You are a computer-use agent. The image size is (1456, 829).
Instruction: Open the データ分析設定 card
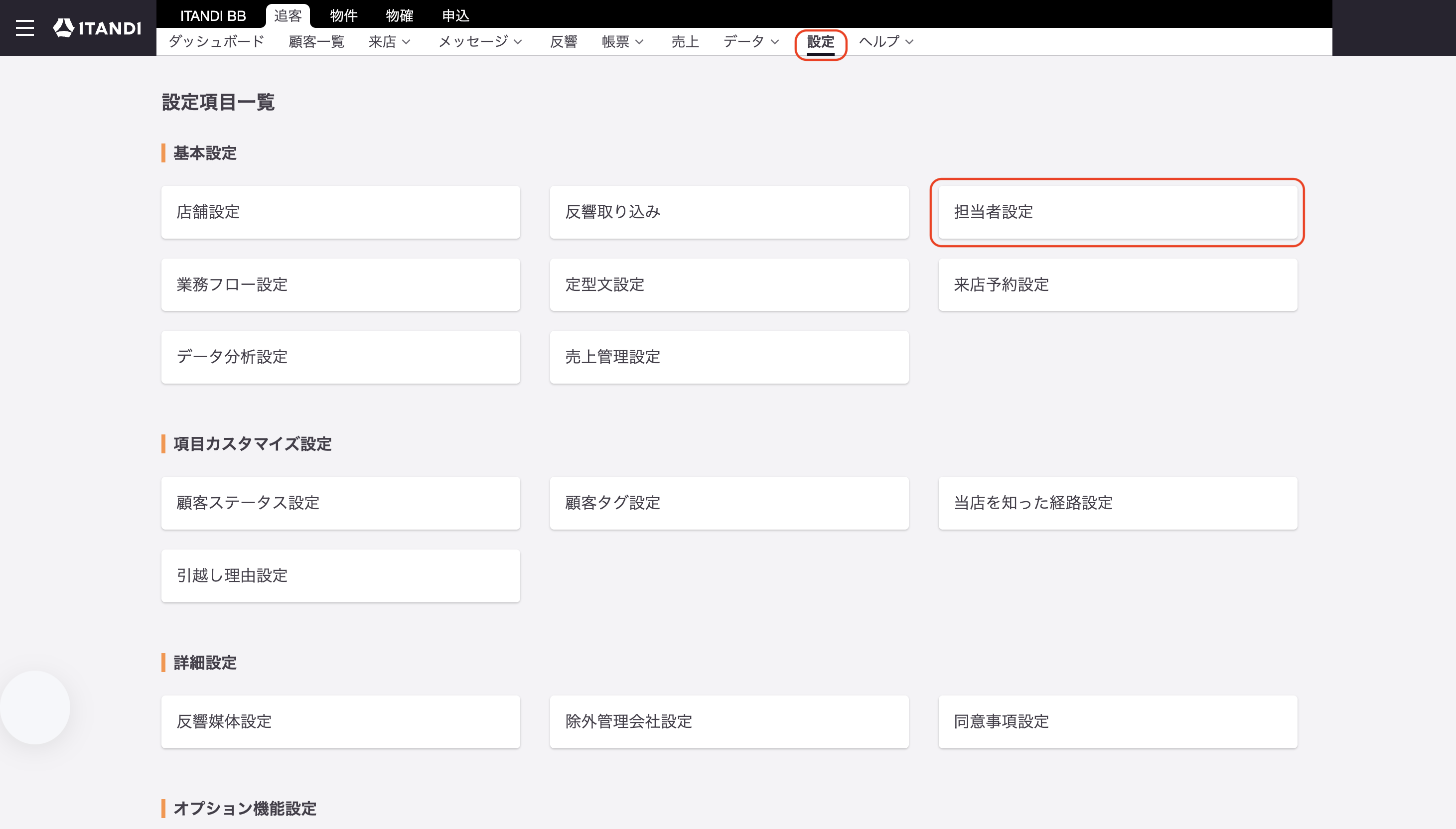[340, 357]
